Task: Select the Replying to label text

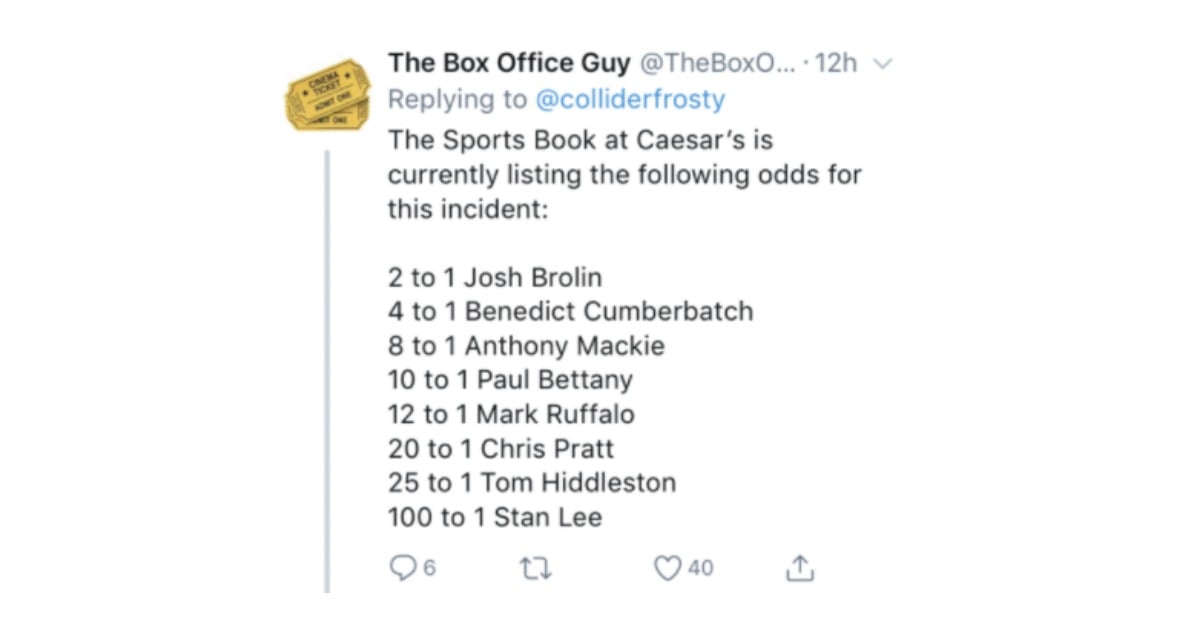Action: click(458, 100)
